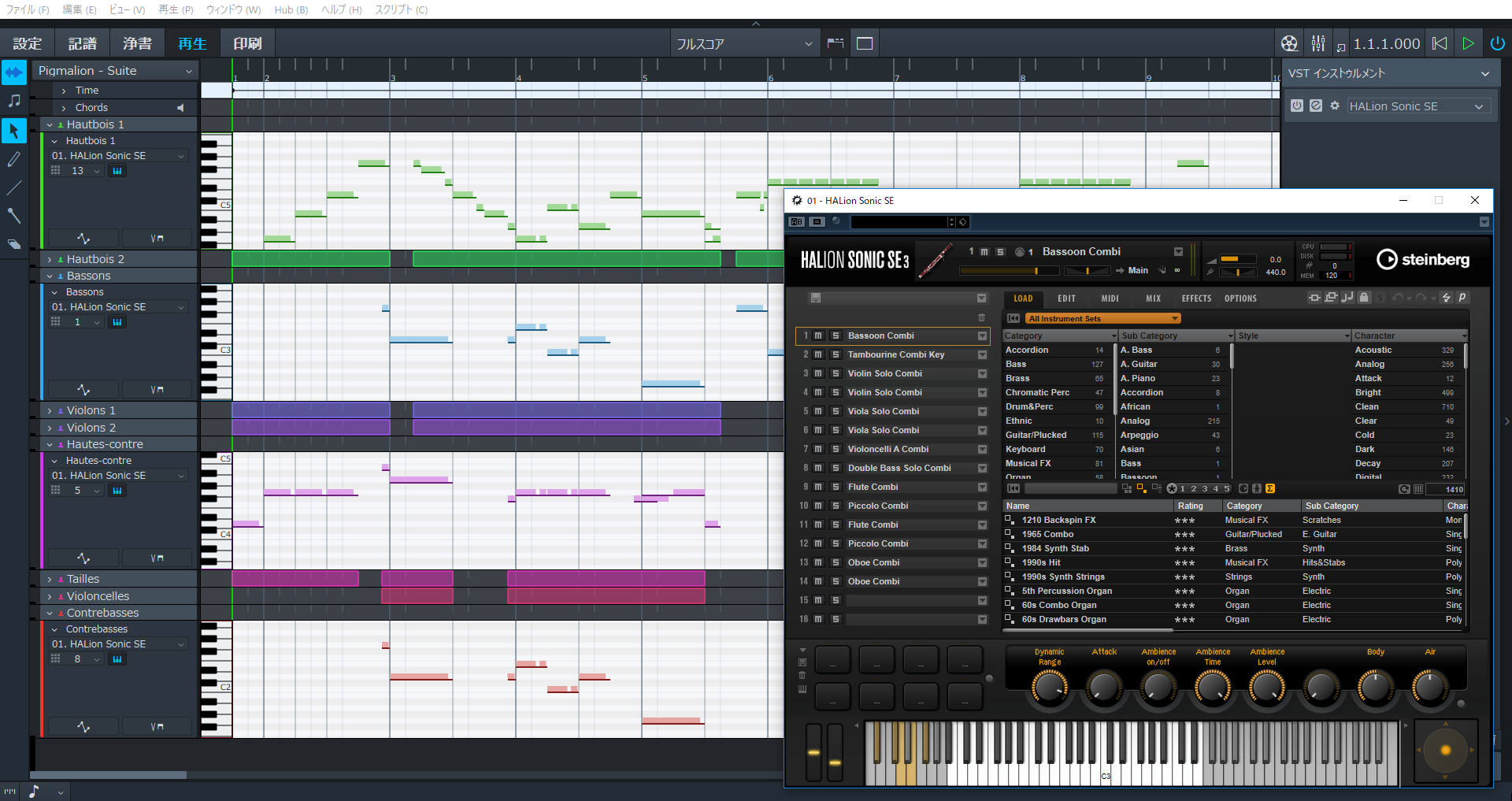Image resolution: width=1512 pixels, height=801 pixels.
Task: Open the All Instrument Sets dropdown
Action: pyautogui.click(x=1102, y=318)
